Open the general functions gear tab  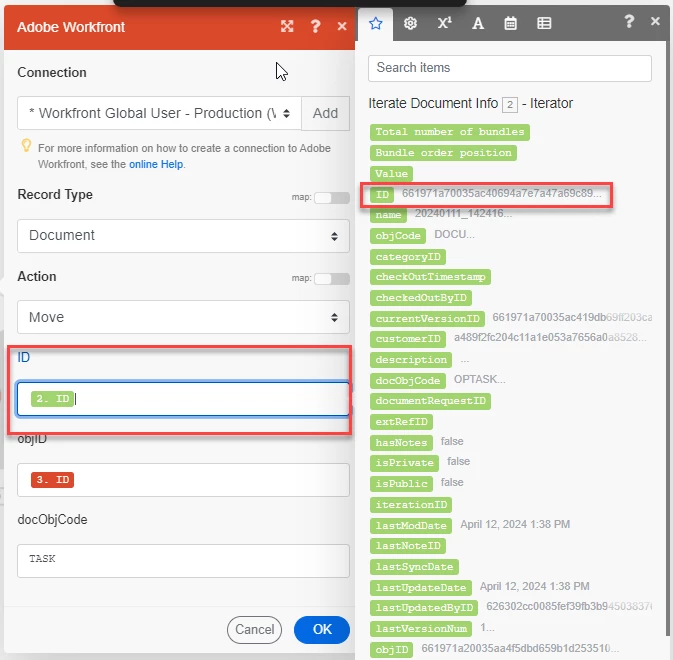[410, 23]
